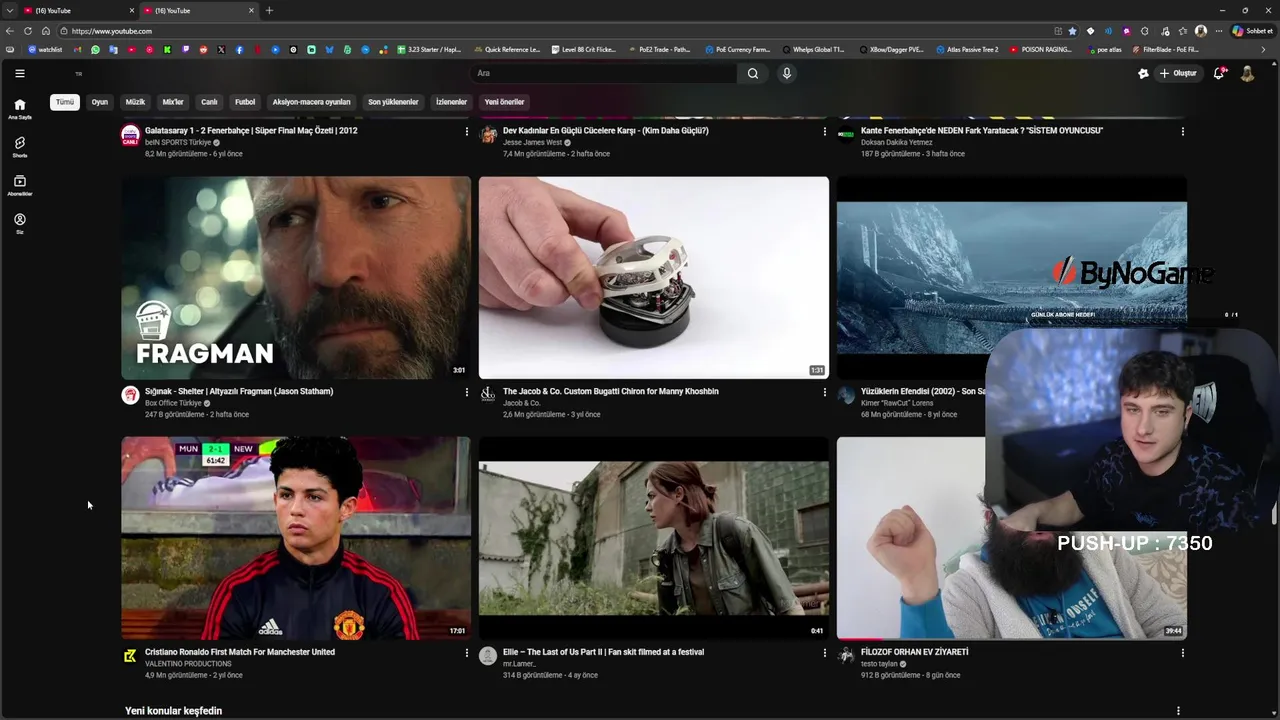Open the Facebook bookmark icon

[x=239, y=49]
